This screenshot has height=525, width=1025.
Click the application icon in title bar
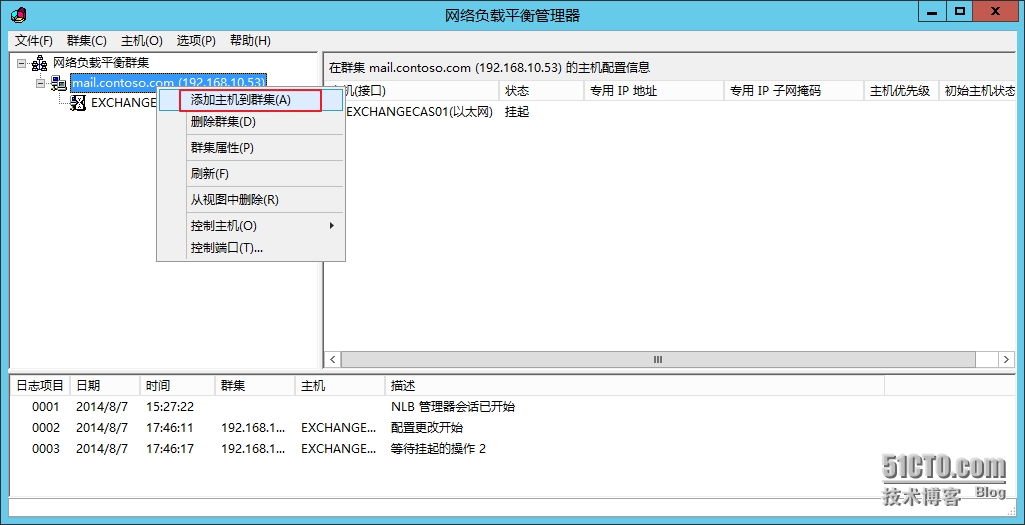(x=20, y=14)
